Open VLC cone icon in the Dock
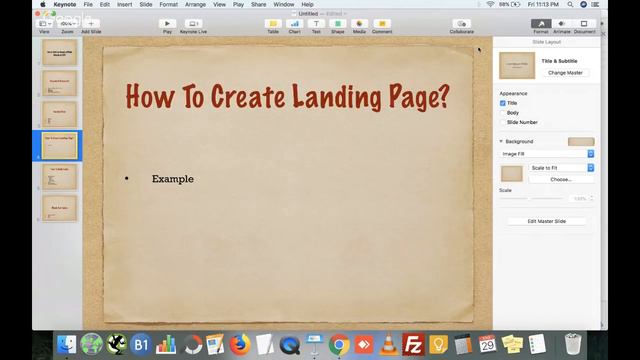The height and width of the screenshot is (360, 640). click(x=389, y=344)
